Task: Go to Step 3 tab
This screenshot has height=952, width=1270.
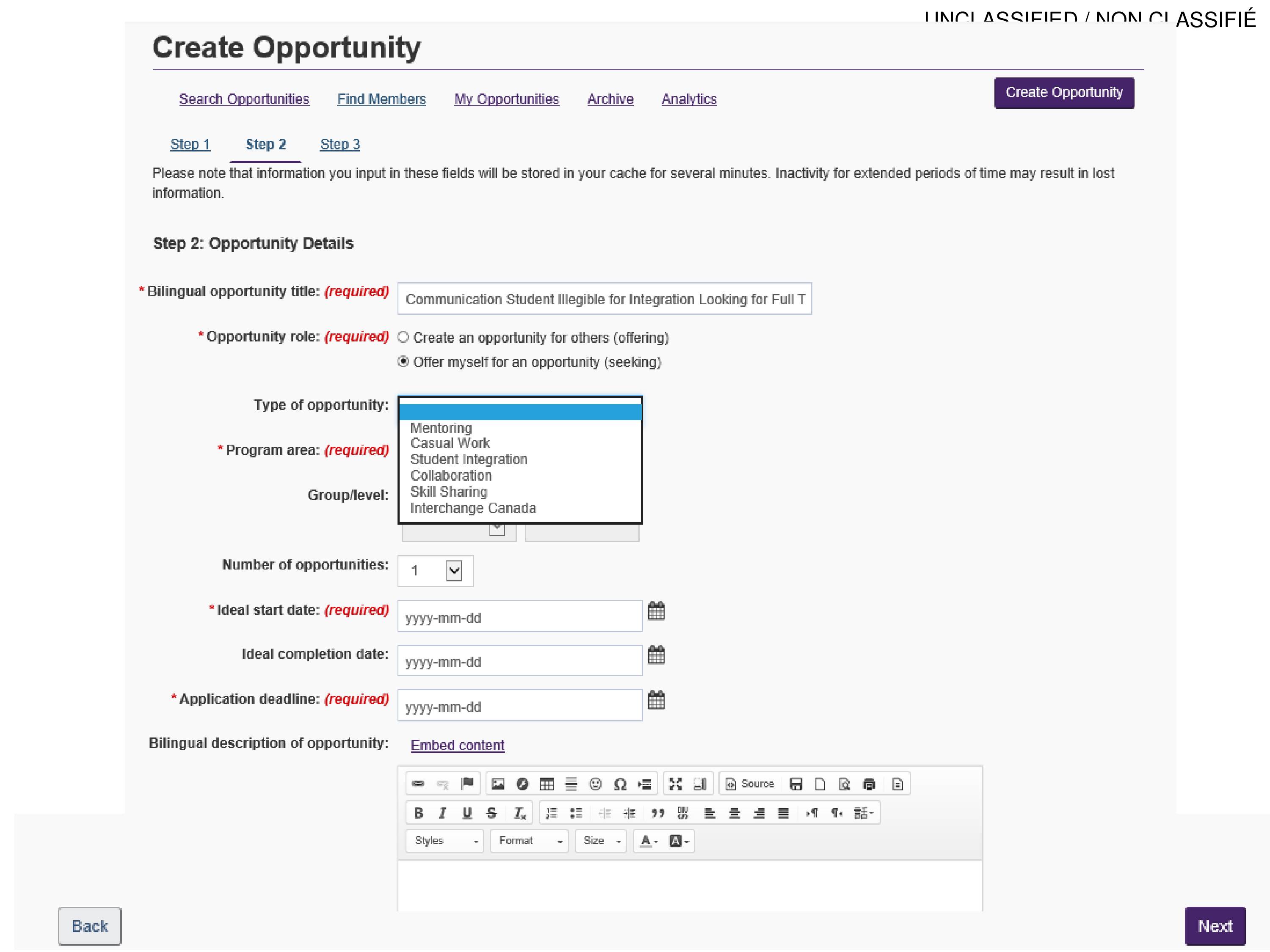Action: 340,145
